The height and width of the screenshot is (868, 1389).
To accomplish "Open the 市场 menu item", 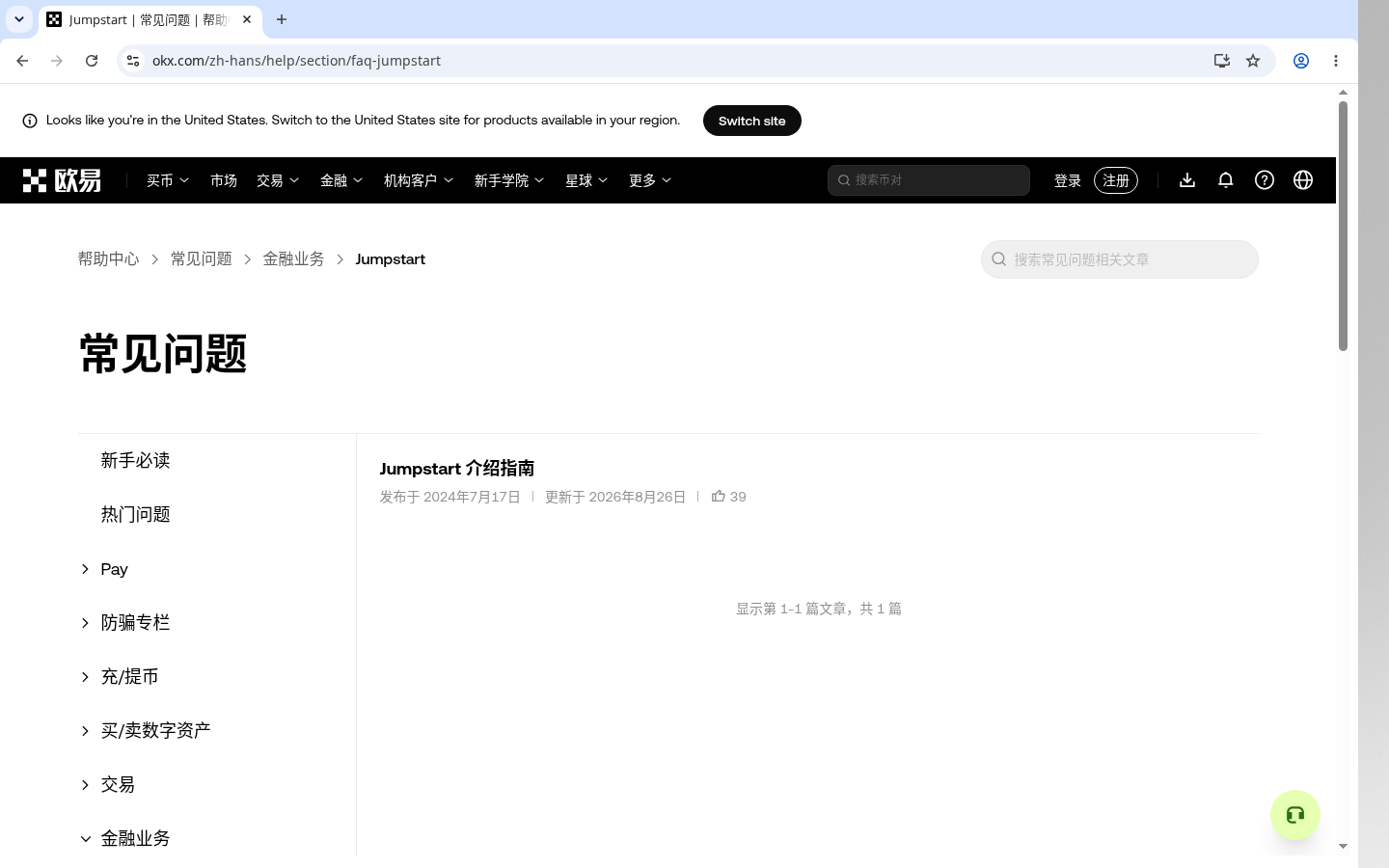I will tap(224, 180).
